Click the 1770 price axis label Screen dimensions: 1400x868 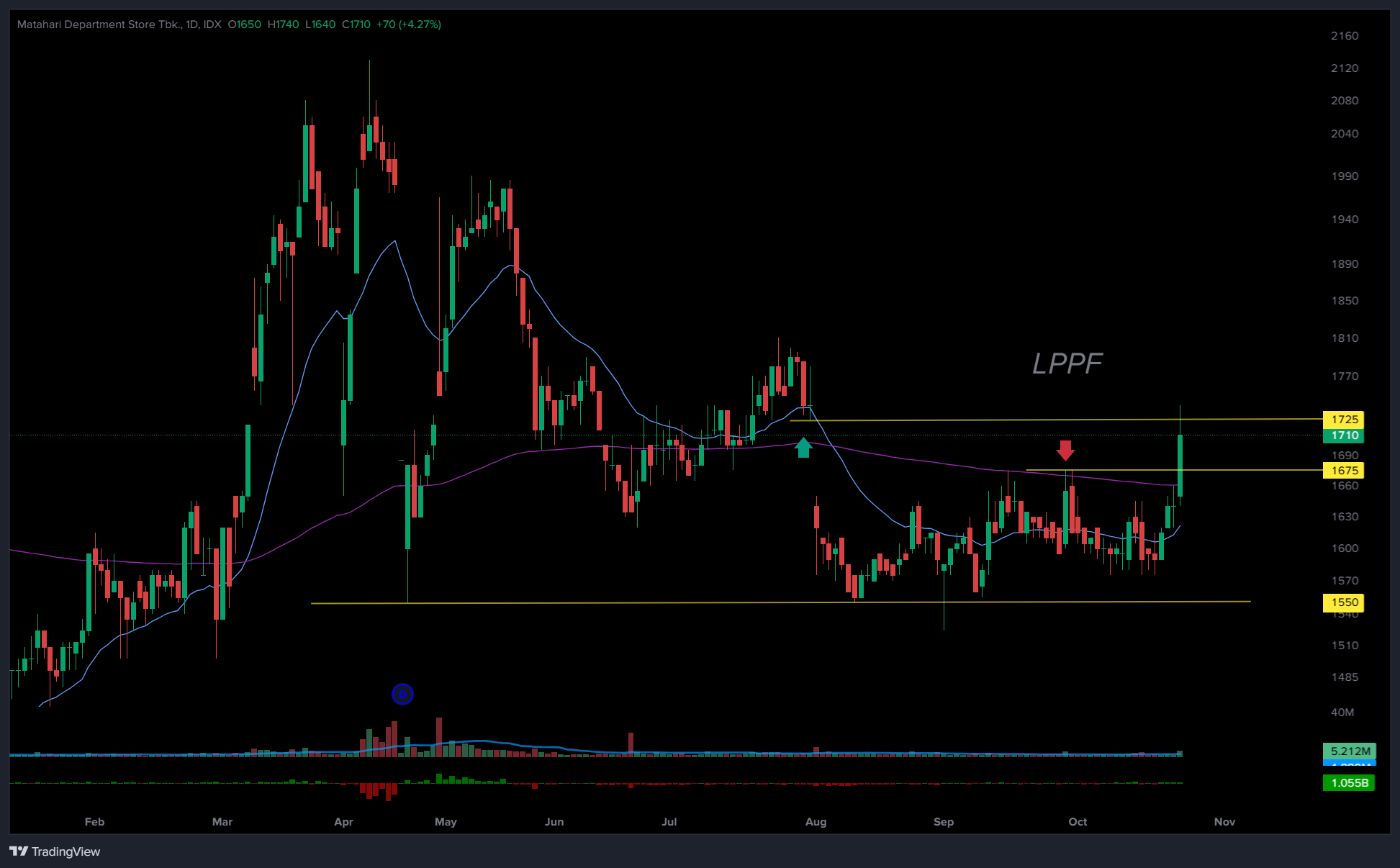coord(1344,376)
